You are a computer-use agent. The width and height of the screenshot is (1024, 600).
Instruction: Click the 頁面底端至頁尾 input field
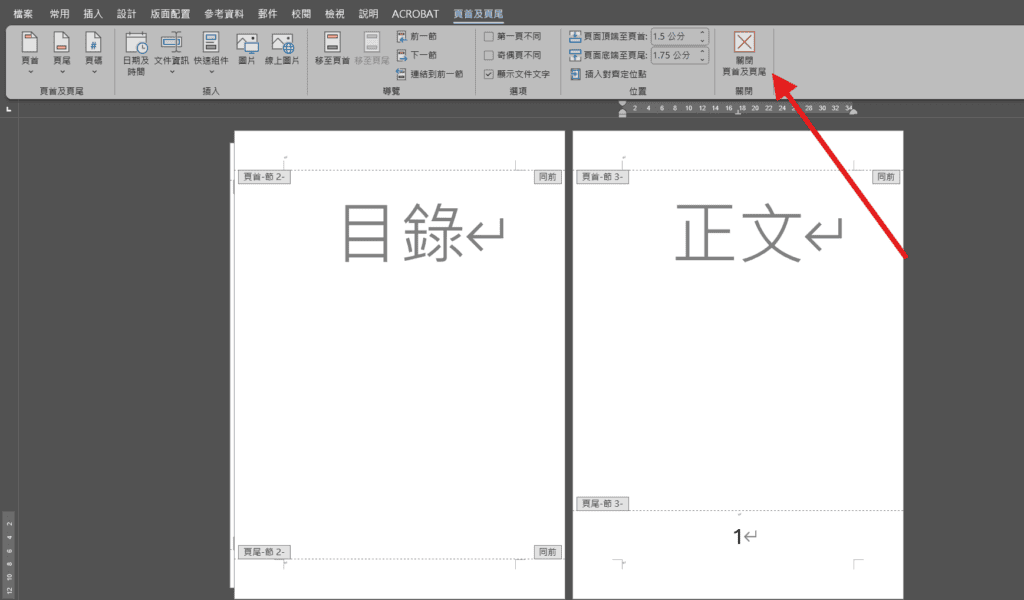tap(672, 55)
